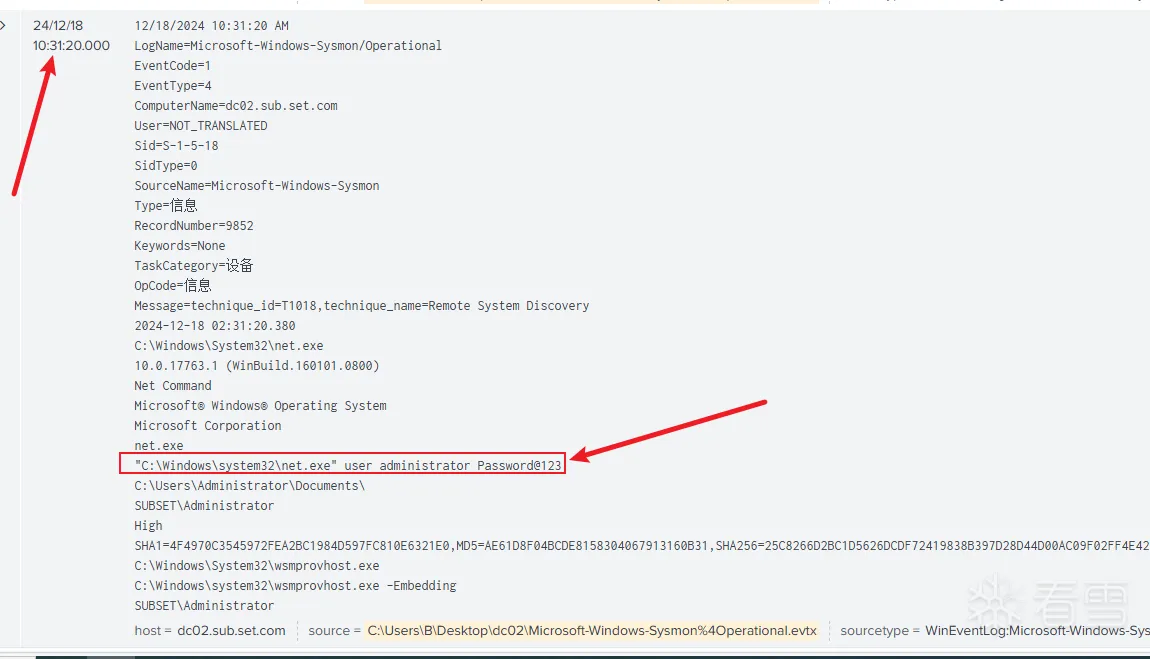The height and width of the screenshot is (659, 1150).
Task: Click User=NOT_TRANSLATED field
Action: pyautogui.click(x=200, y=125)
